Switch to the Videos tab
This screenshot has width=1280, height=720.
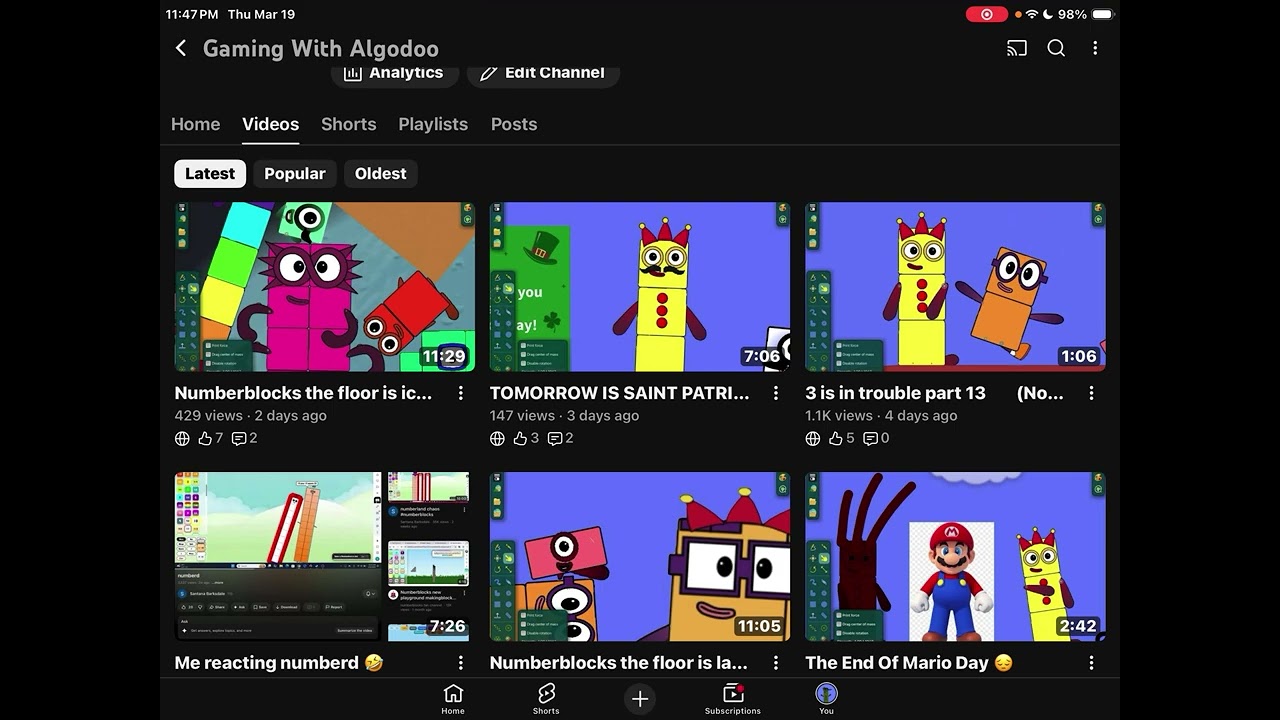click(271, 124)
